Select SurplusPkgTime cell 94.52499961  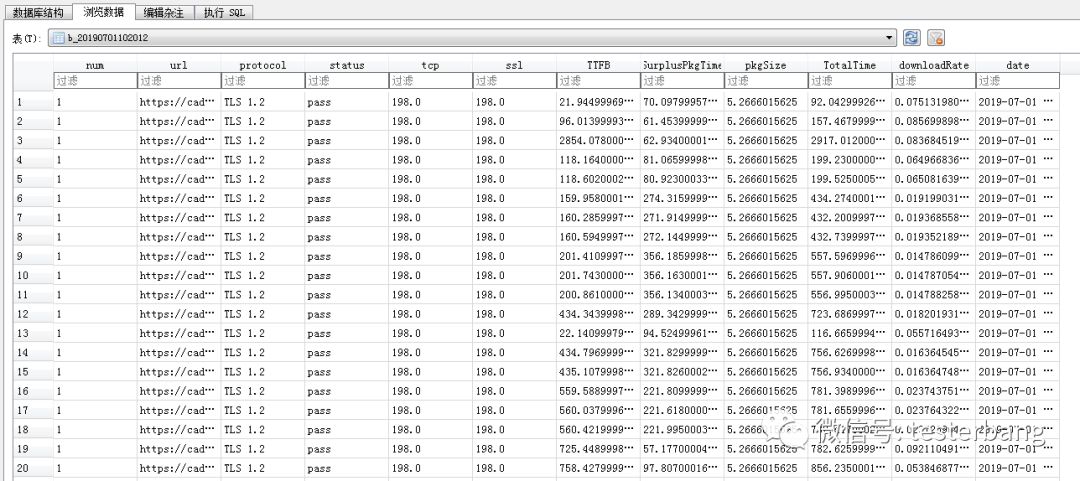683,334
